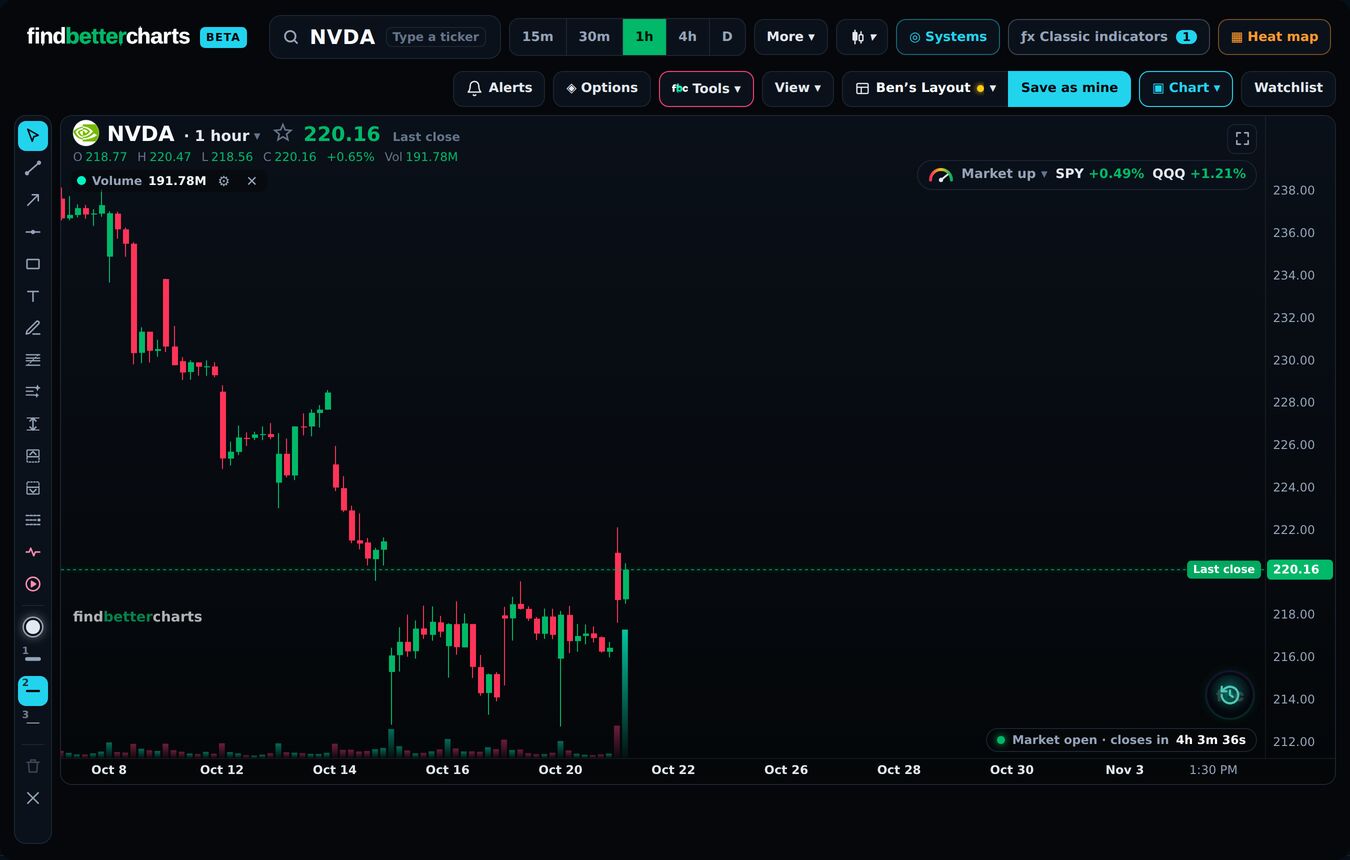Click the search magnifier icon
This screenshot has height=860, width=1350.
point(291,37)
